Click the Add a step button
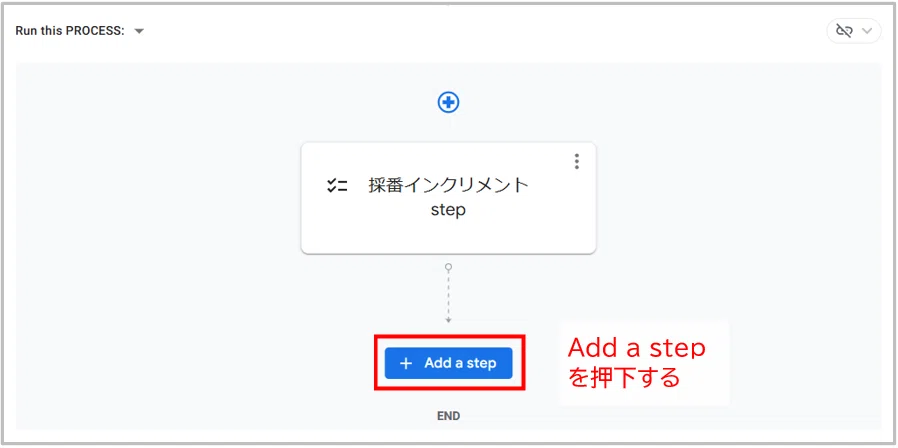This screenshot has height=448, width=898. click(x=448, y=363)
